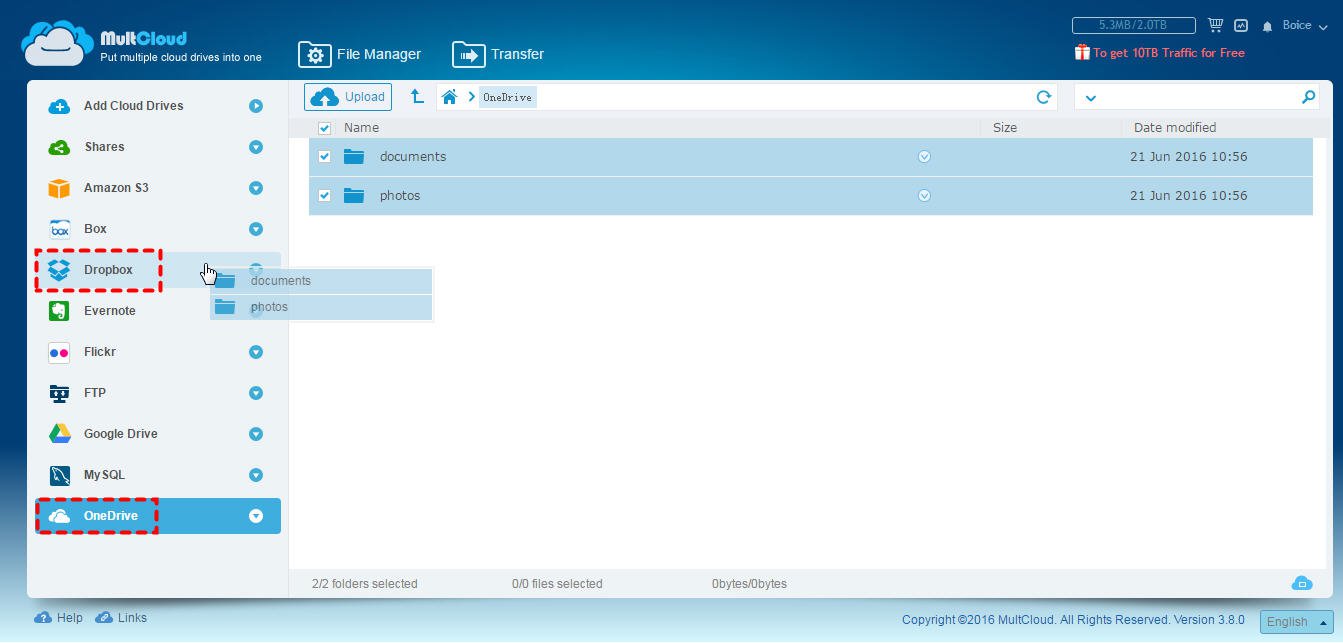Expand the Add Cloud Drives arrow
1343x643 pixels.
click(256, 106)
